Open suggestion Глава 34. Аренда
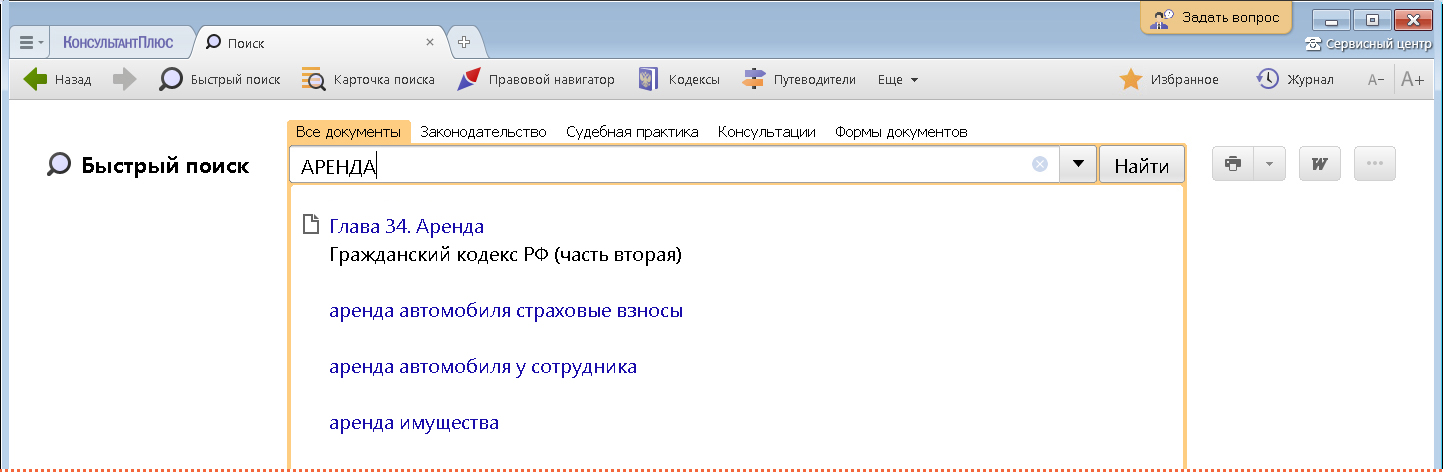 click(x=406, y=226)
